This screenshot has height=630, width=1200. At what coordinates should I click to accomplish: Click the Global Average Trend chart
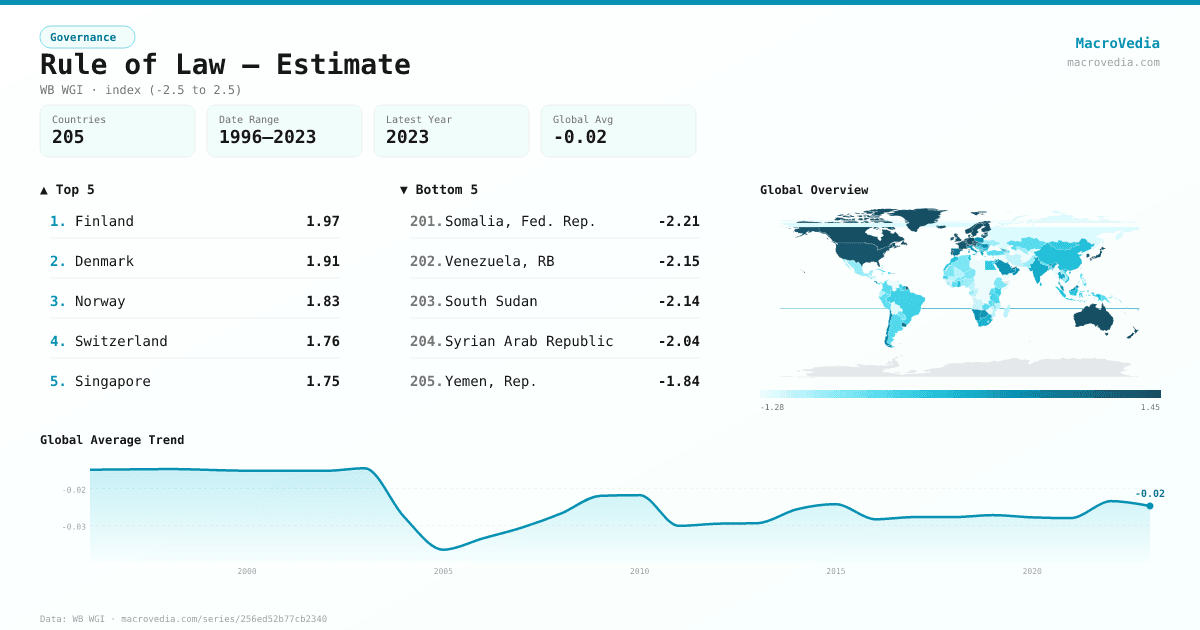pos(600,510)
